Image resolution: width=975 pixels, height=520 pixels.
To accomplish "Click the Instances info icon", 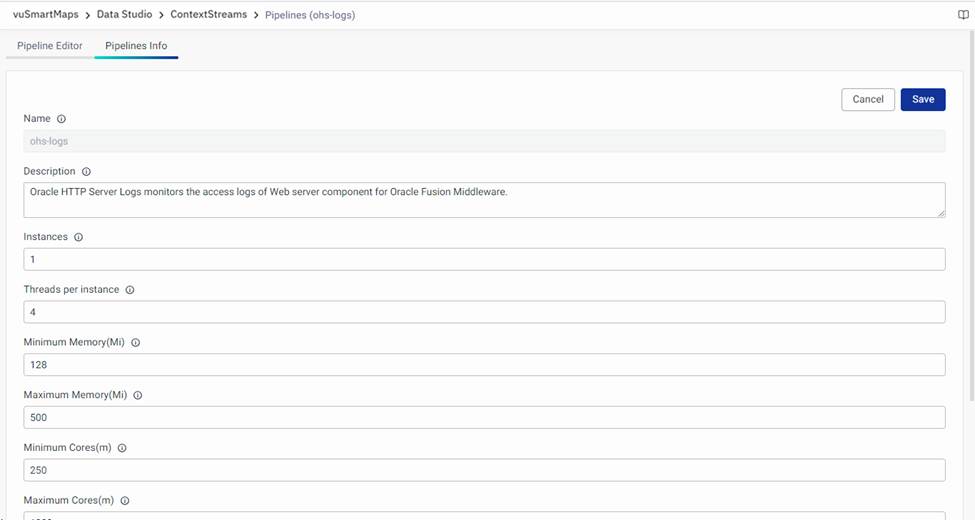I will (78, 238).
